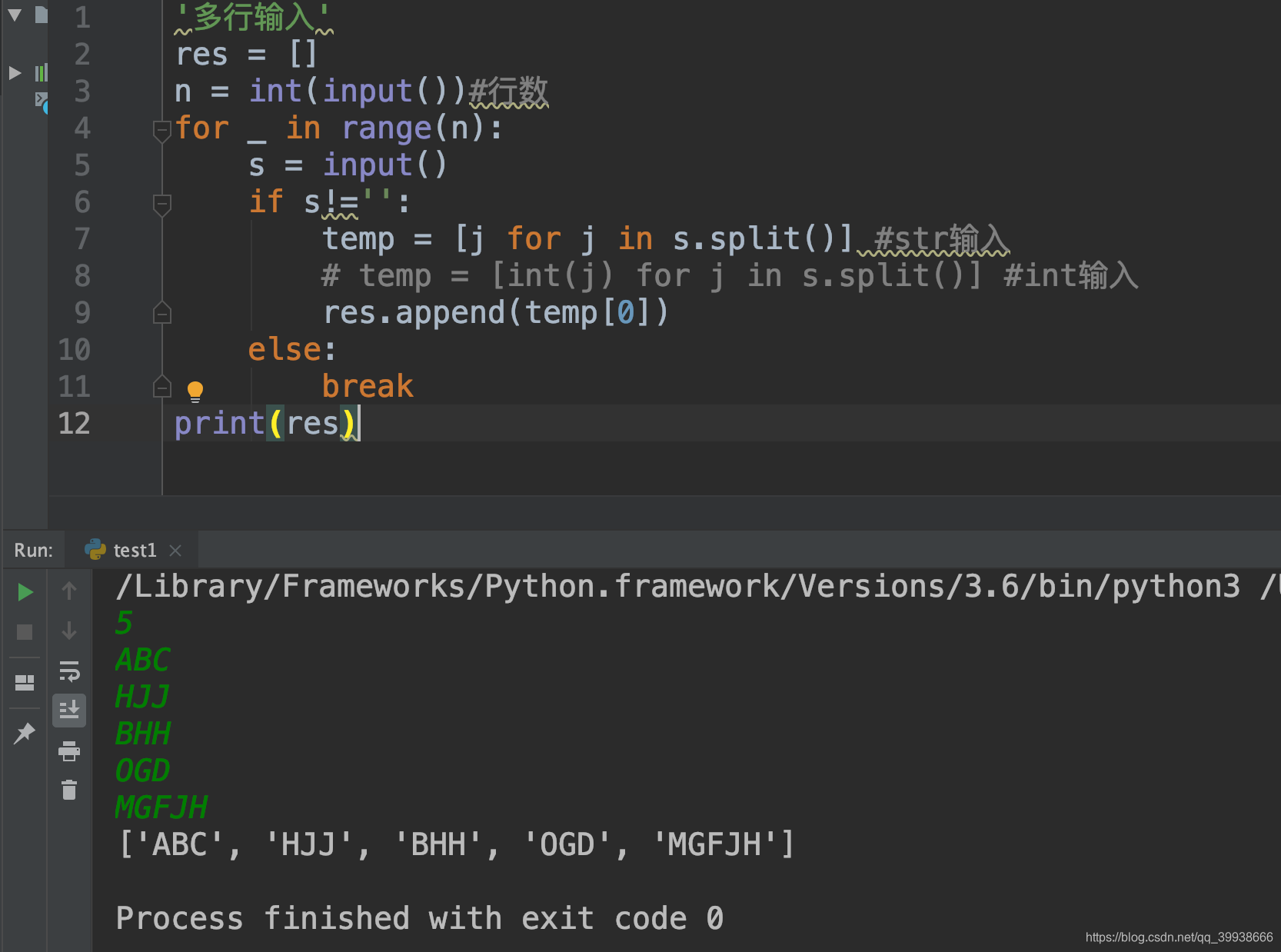This screenshot has width=1281, height=952.
Task: Click the green bars icon in left sidebar
Action: click(42, 73)
